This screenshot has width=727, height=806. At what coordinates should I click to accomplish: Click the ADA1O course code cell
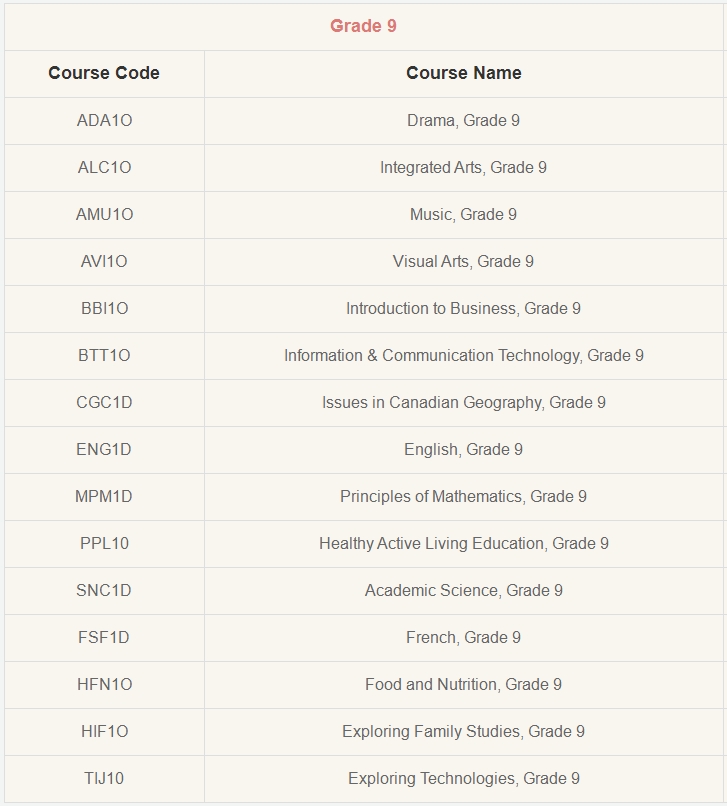[x=104, y=120]
